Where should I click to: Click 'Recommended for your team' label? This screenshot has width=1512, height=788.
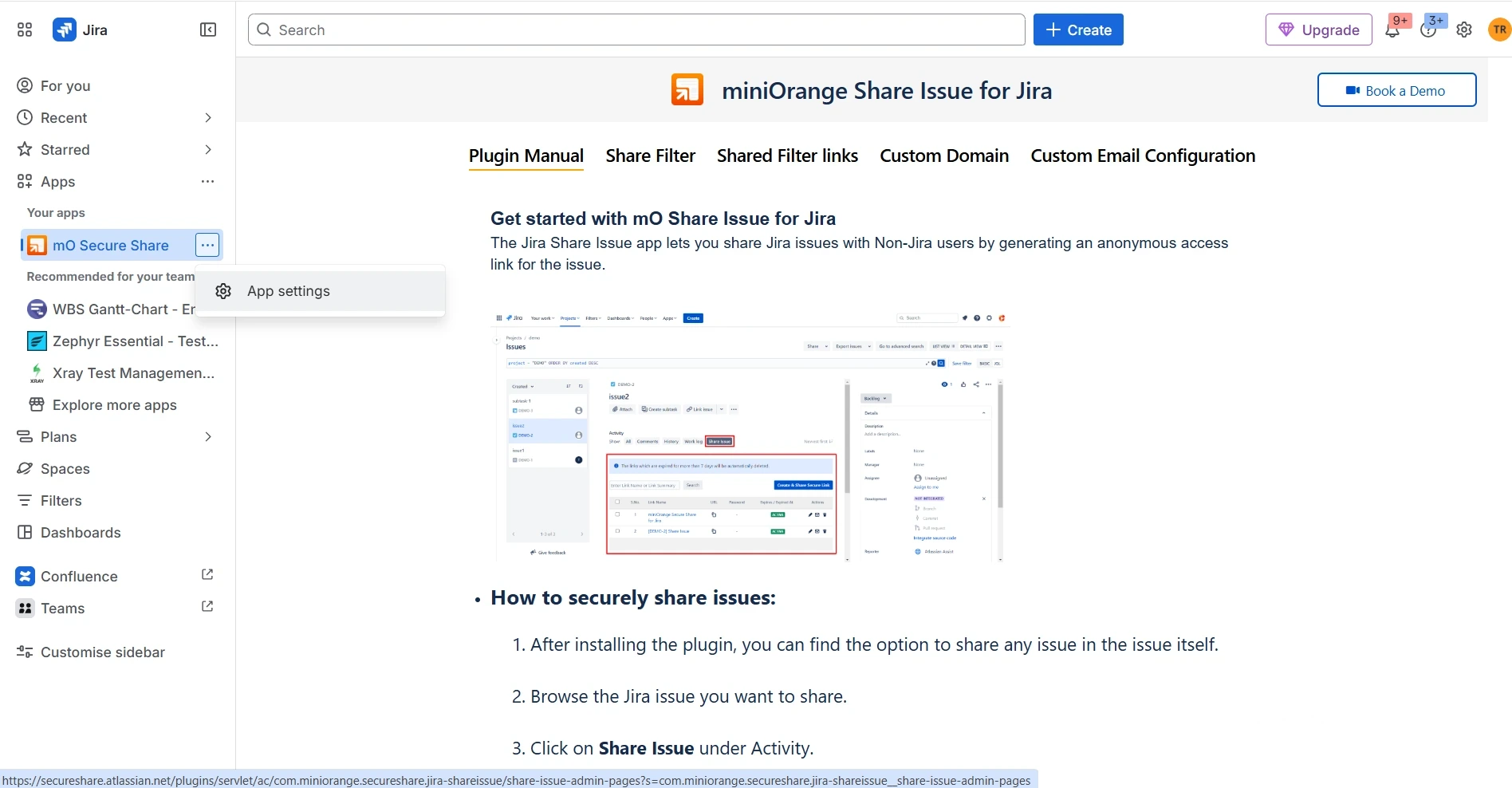[x=111, y=276]
